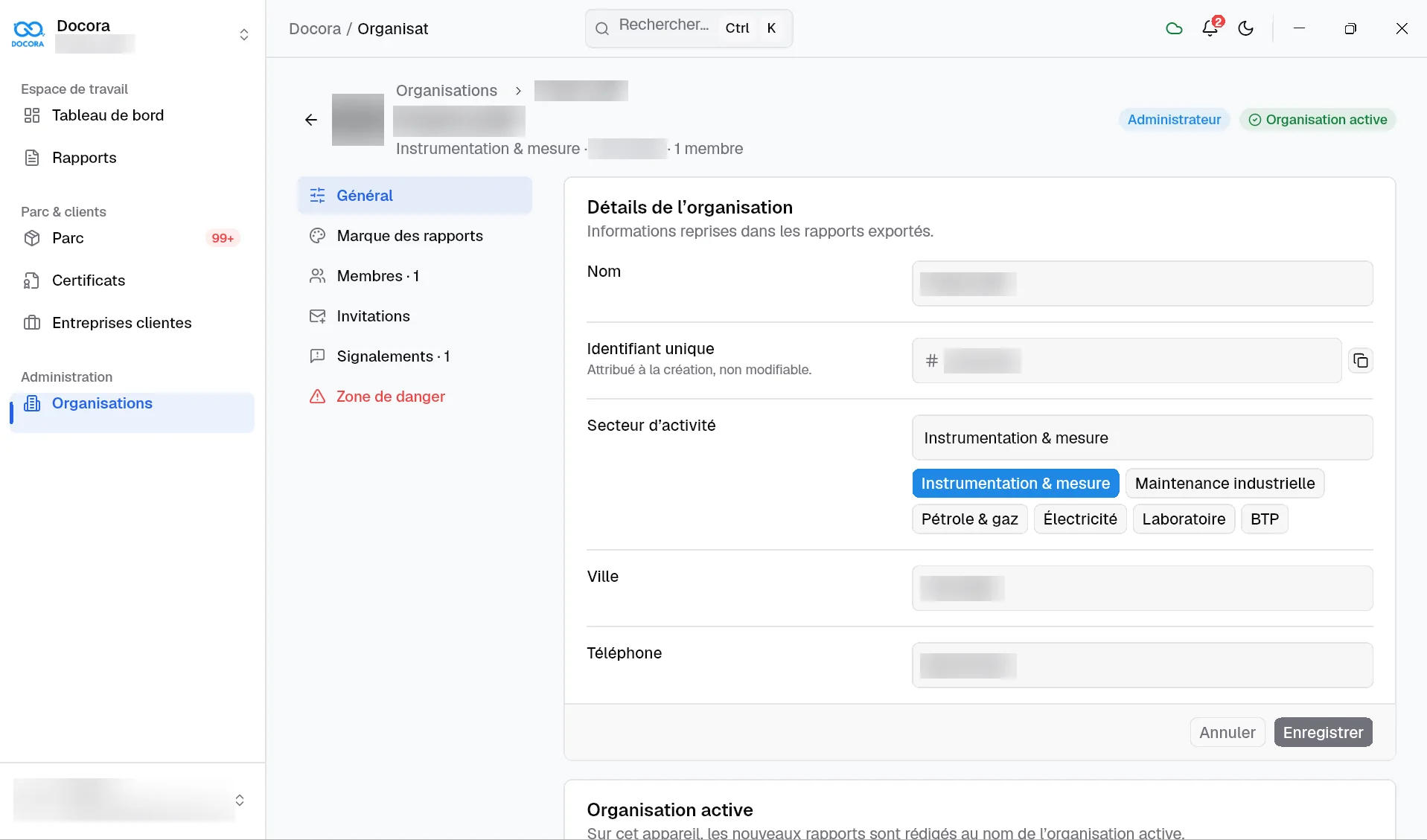Open Membres · 1 tab
This screenshot has height=840, width=1427.
(x=415, y=276)
